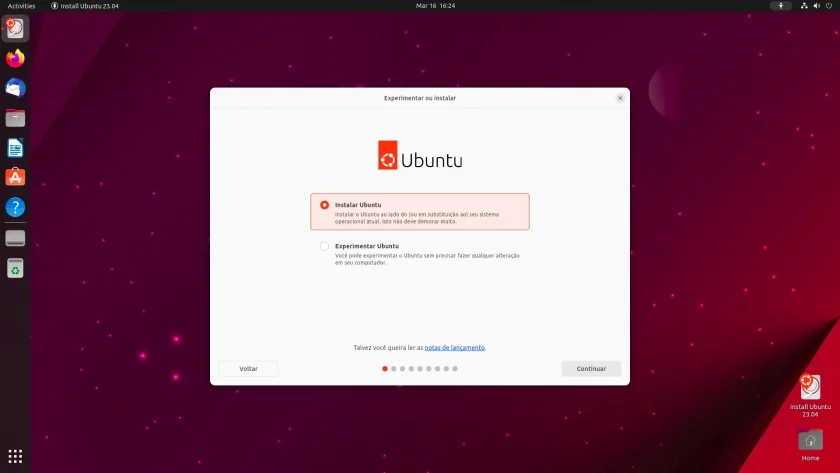Screen dimensions: 840x473
Task: Click the first orange progress dot
Action: [x=385, y=369]
